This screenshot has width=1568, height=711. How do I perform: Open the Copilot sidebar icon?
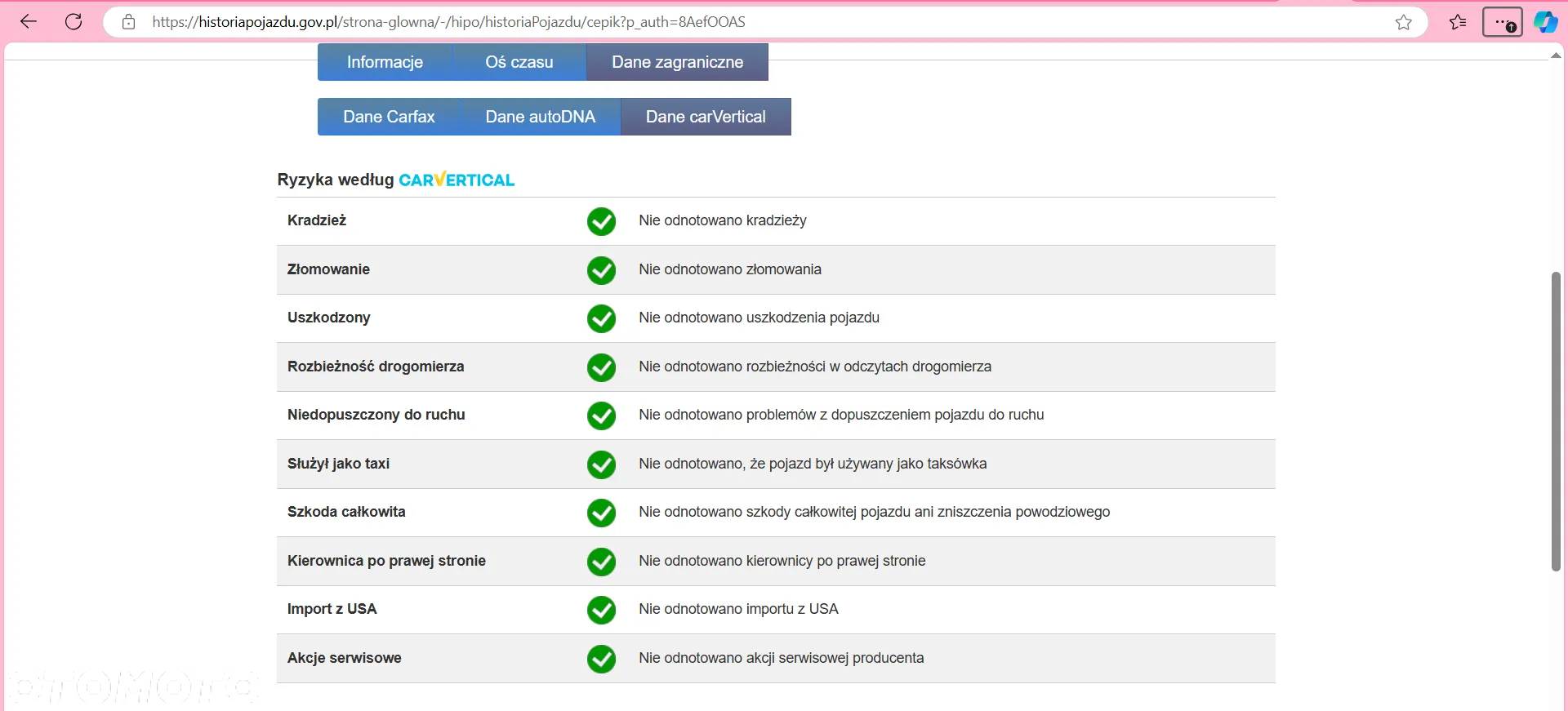tap(1545, 22)
